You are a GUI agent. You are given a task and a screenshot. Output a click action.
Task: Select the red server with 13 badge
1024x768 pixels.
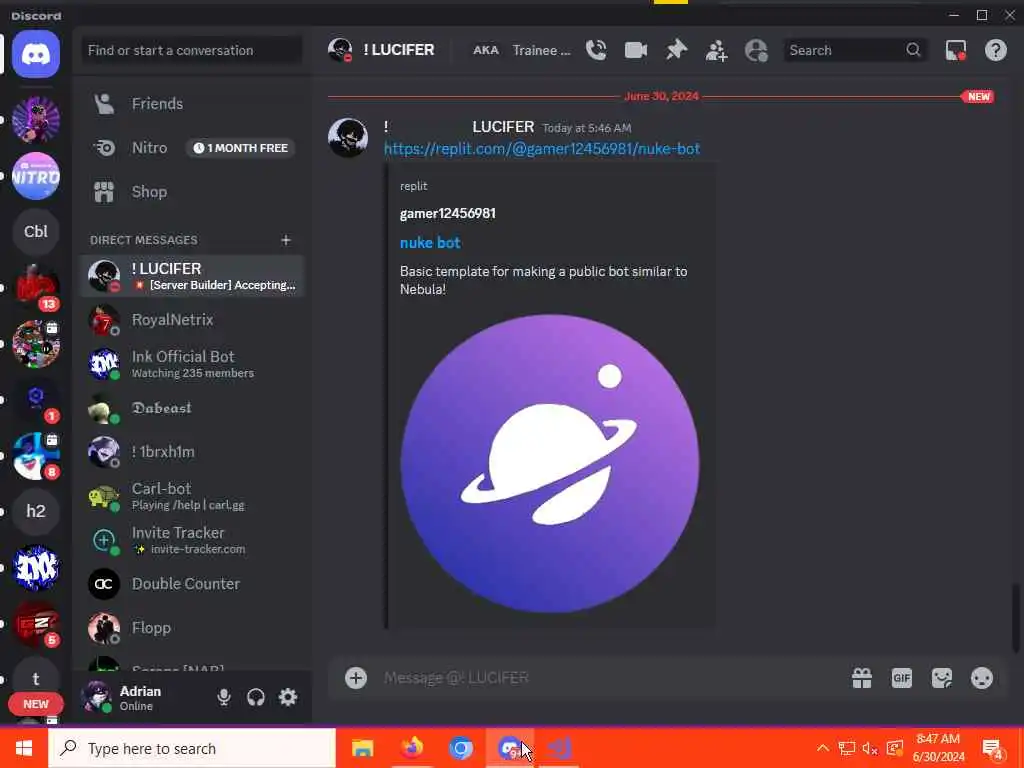(x=36, y=288)
